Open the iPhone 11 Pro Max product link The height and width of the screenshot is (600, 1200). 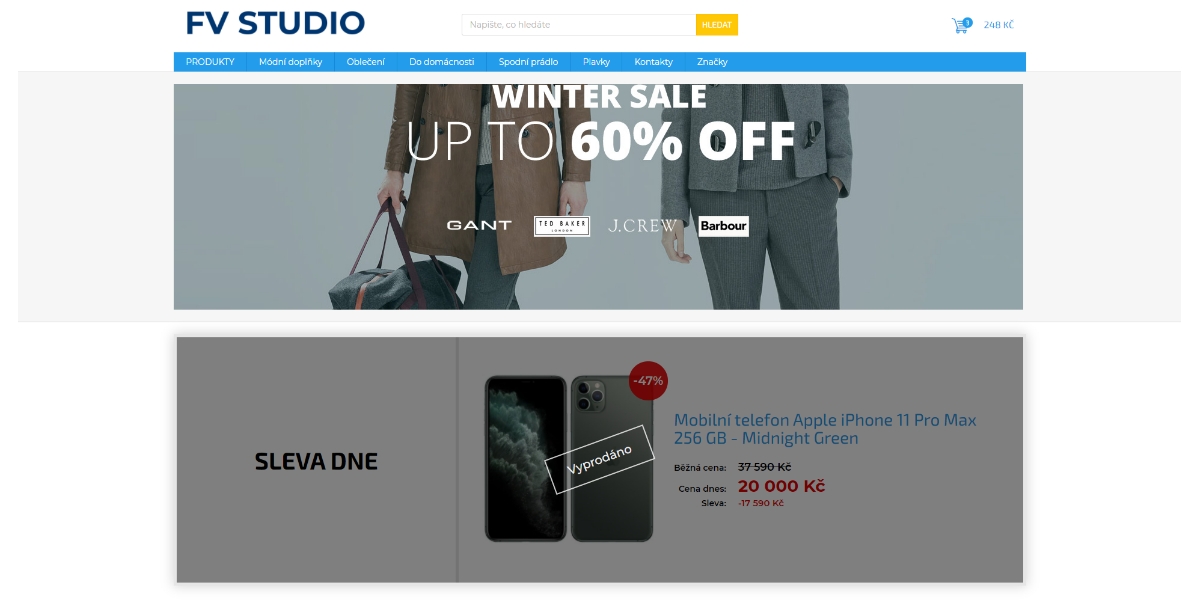(825, 429)
